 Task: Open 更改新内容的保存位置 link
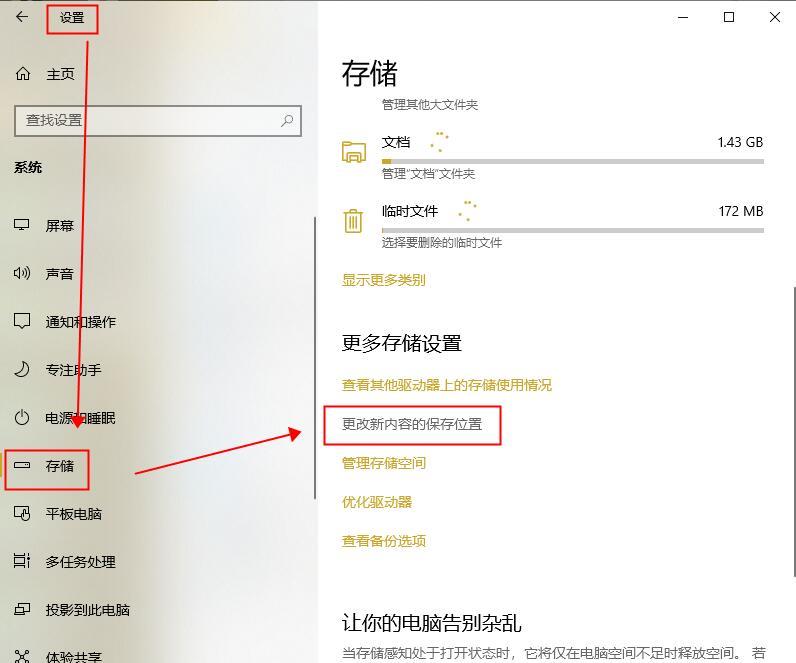tap(412, 424)
